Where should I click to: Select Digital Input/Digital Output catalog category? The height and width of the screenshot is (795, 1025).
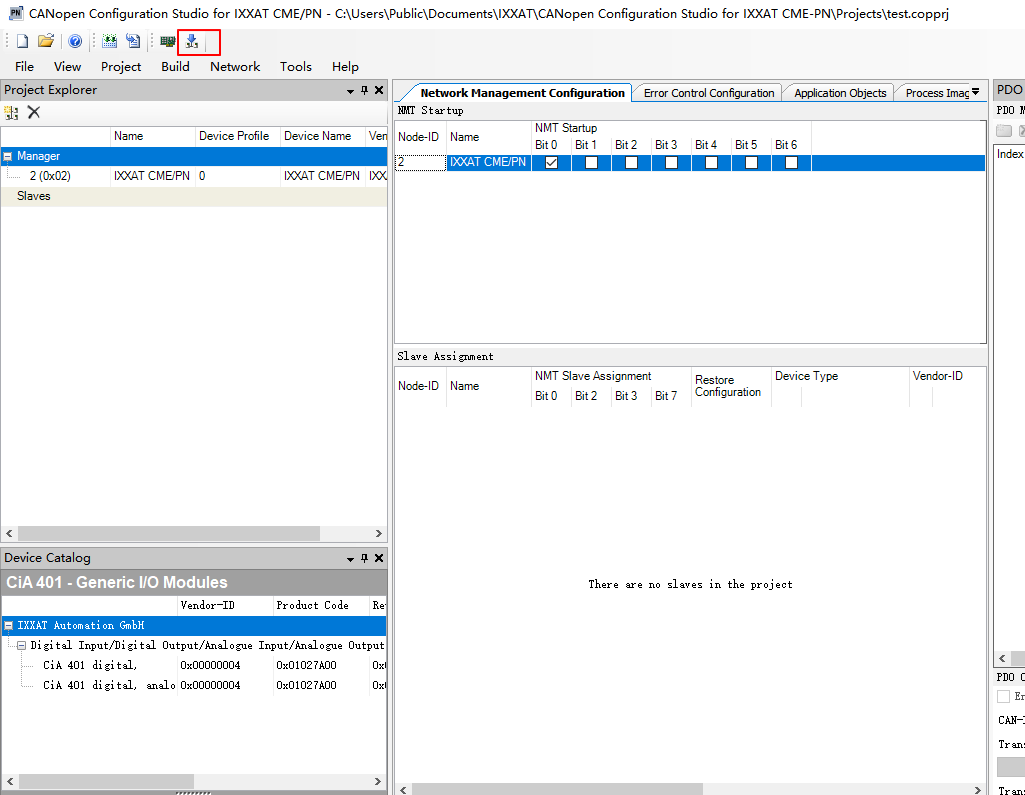point(207,645)
